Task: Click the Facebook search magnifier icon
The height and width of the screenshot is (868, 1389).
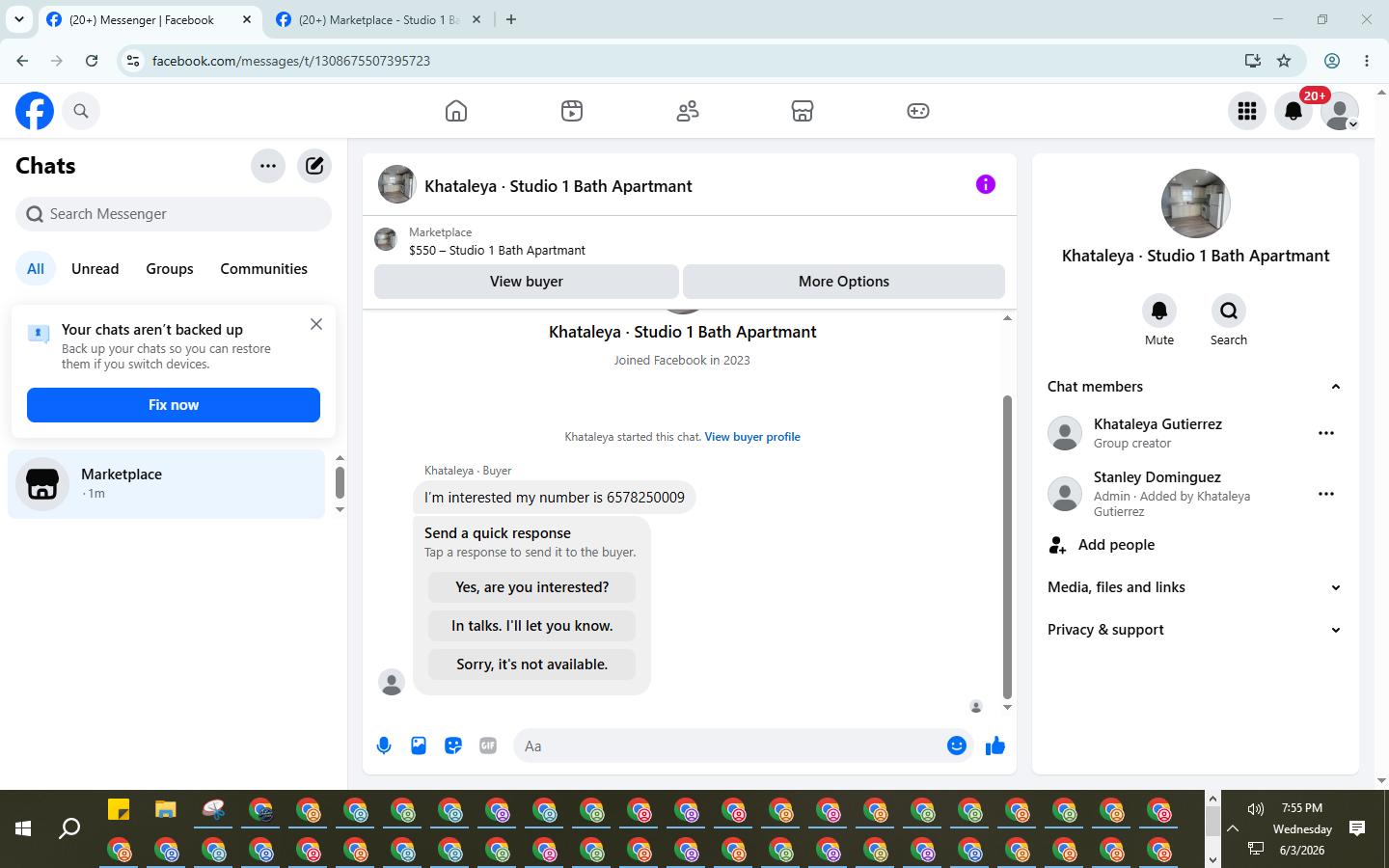Action: [81, 111]
